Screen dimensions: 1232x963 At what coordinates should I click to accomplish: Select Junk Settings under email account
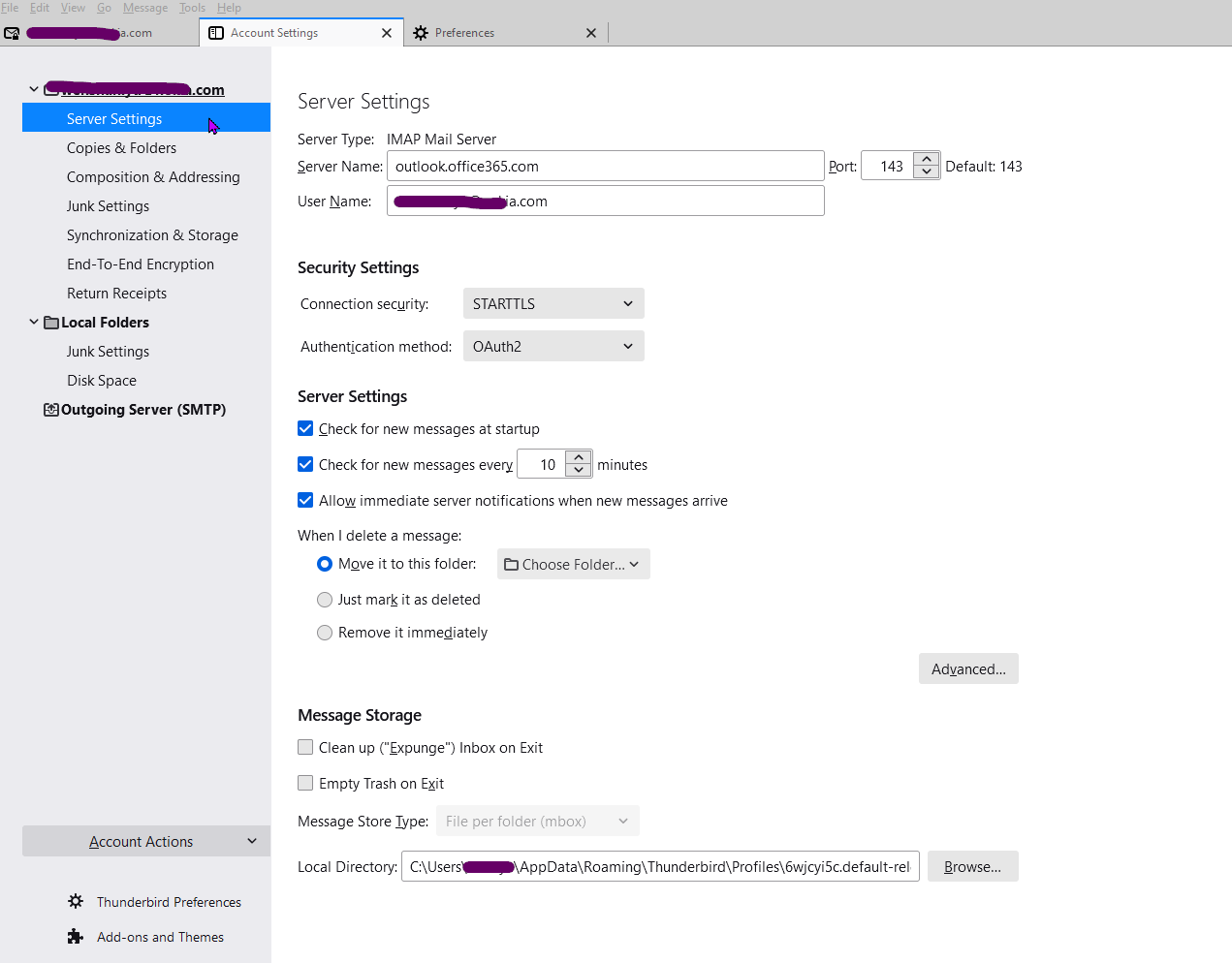[x=146, y=205]
